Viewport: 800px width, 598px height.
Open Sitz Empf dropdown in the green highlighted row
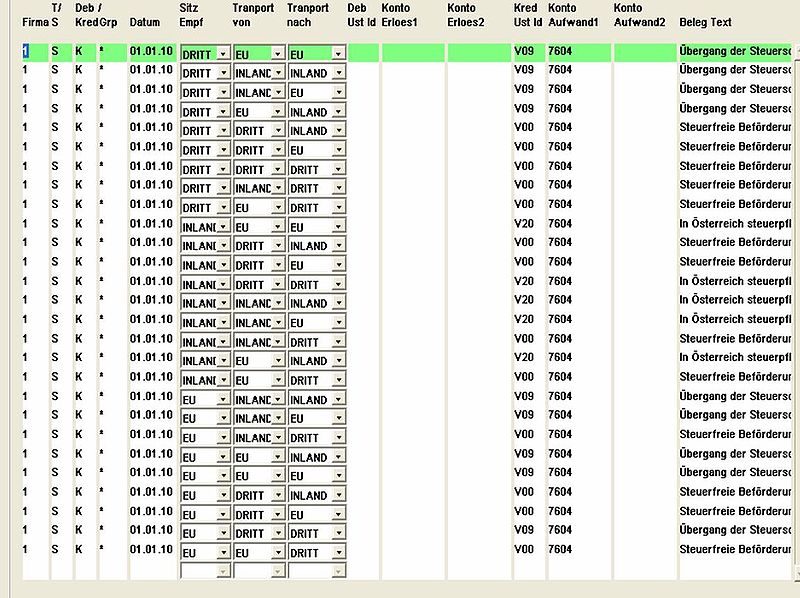(223, 54)
